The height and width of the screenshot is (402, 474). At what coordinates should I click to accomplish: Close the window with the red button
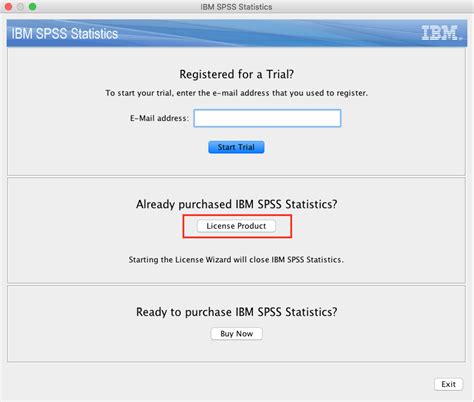pos(8,7)
